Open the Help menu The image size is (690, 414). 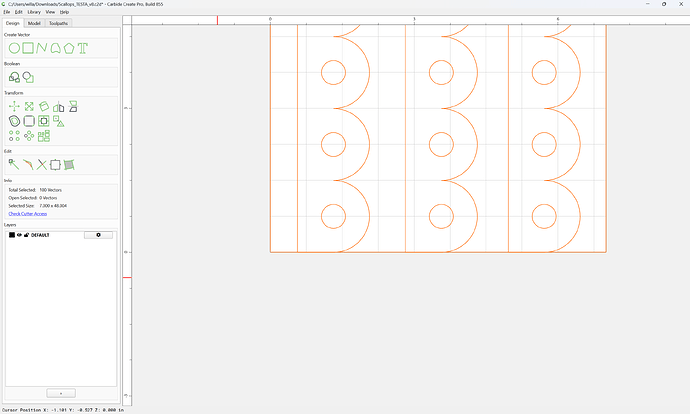coord(64,12)
